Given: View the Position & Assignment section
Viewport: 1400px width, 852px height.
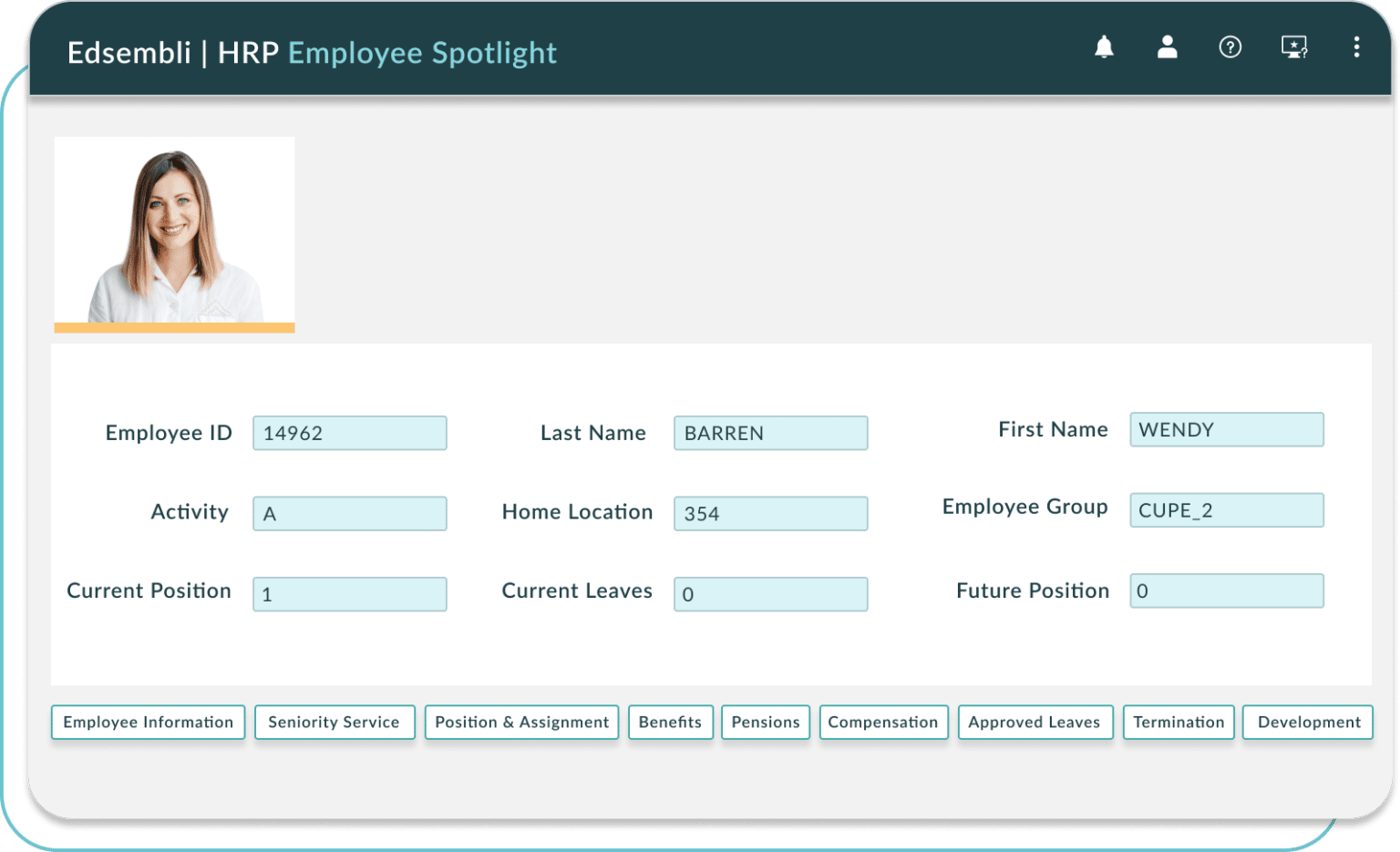Looking at the screenshot, I should click(x=521, y=722).
